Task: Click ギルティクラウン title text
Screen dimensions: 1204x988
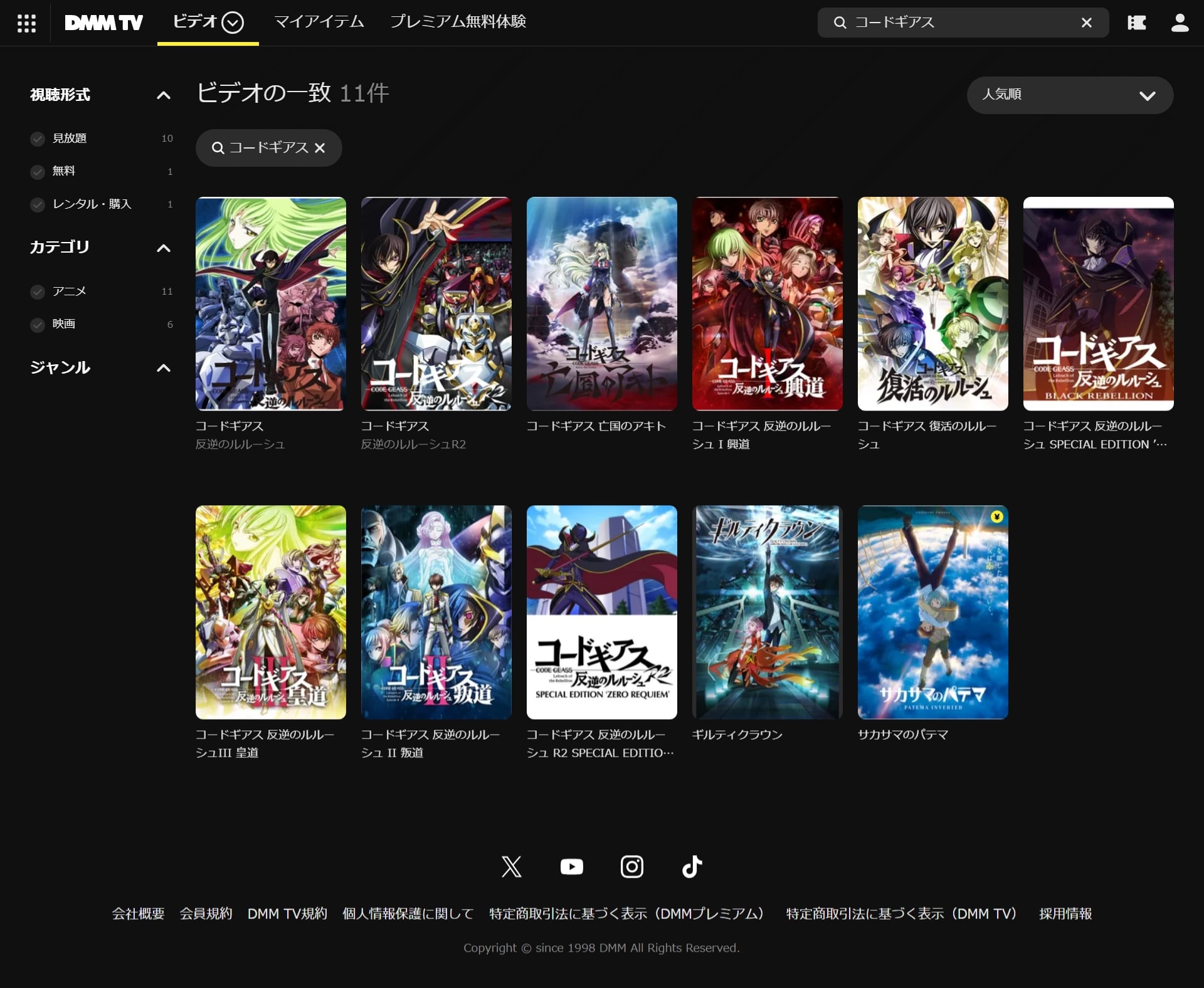Action: 737,735
